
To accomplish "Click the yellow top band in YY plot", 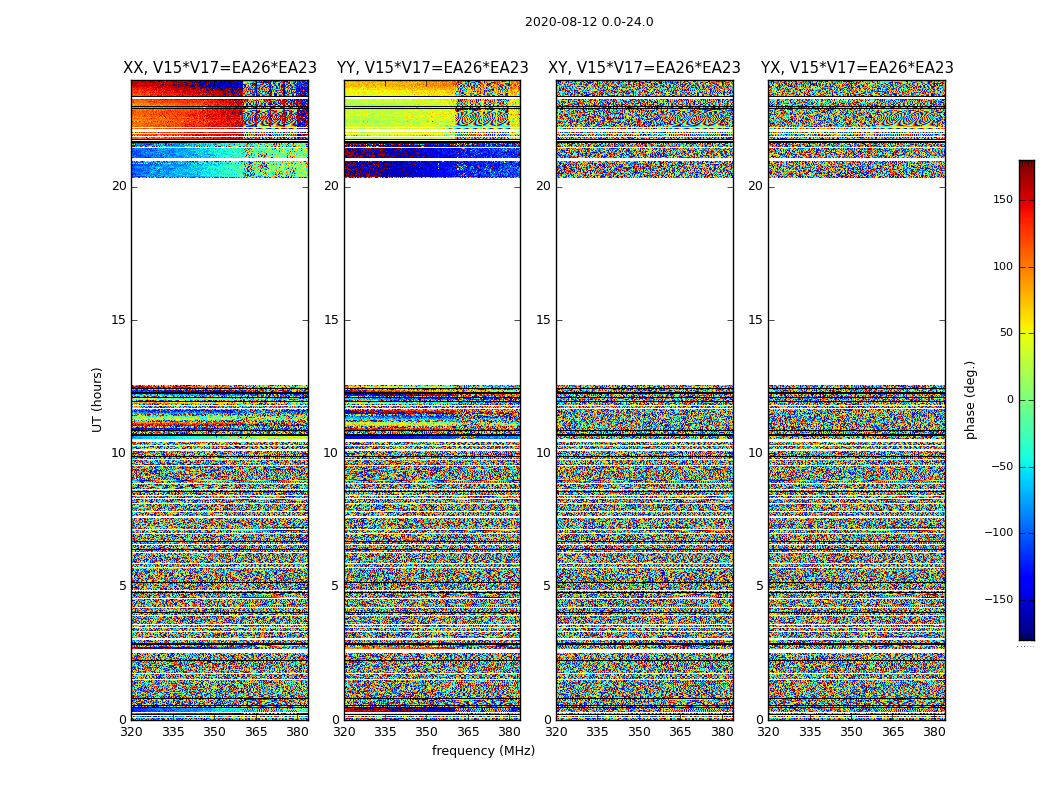I will (x=400, y=114).
